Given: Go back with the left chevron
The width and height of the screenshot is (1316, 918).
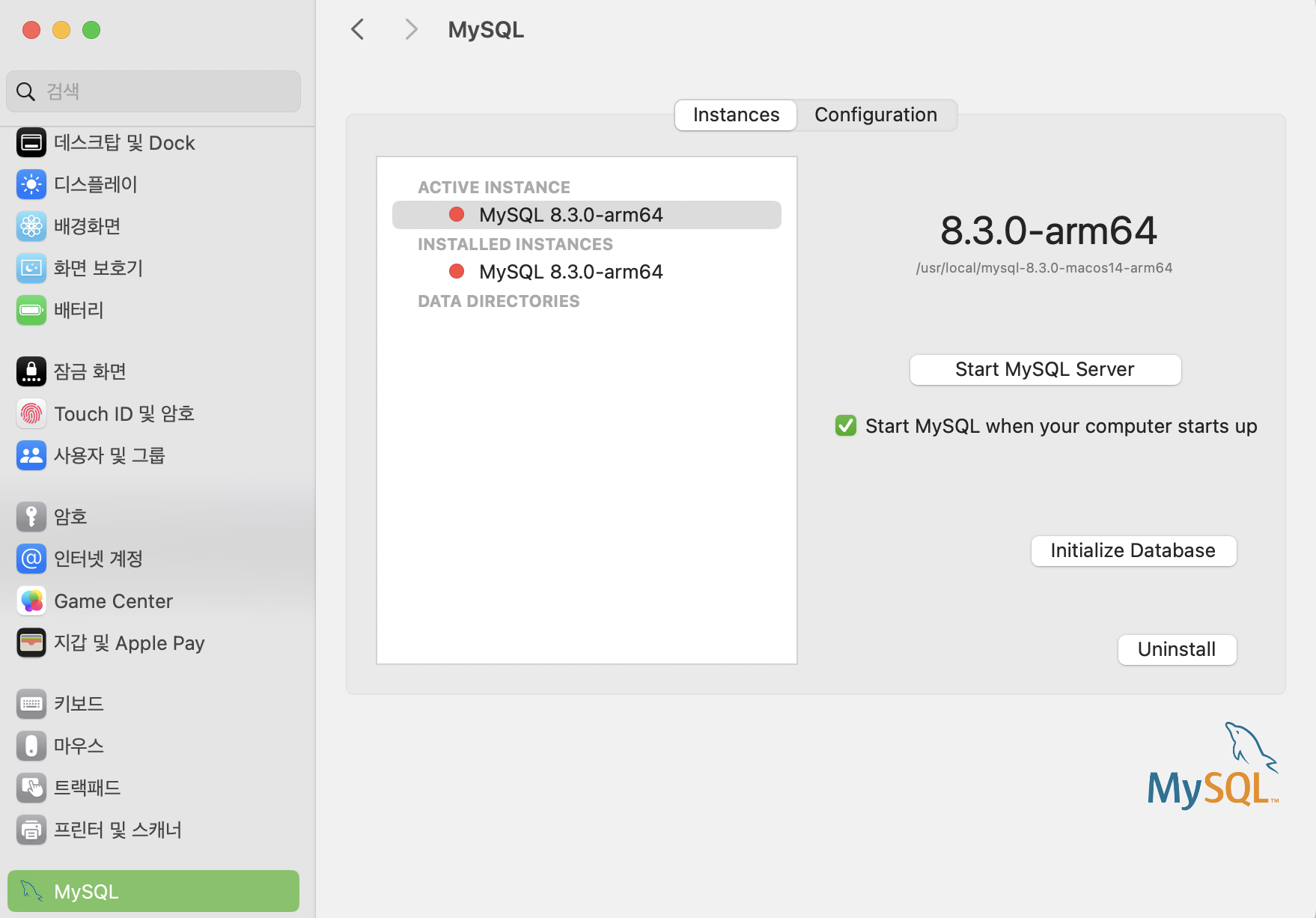Looking at the screenshot, I should [x=358, y=29].
